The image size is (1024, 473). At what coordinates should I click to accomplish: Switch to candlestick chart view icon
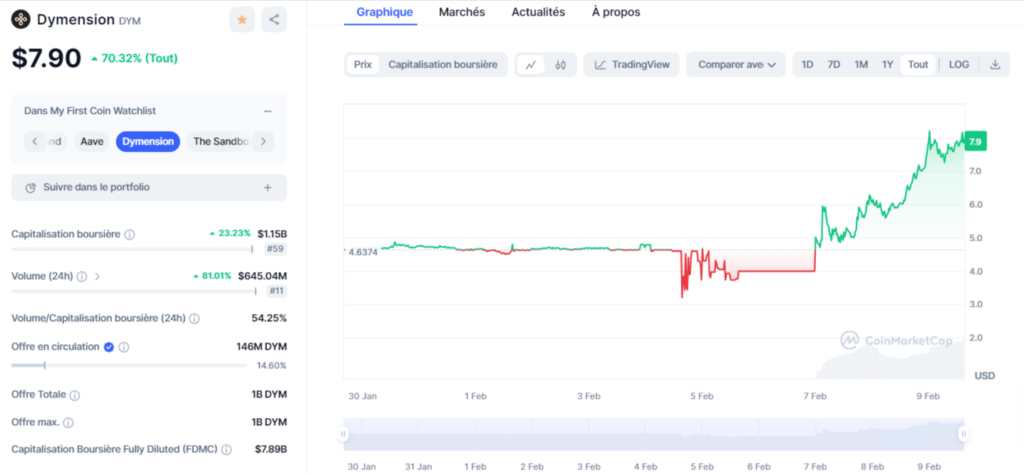pyautogui.click(x=560, y=65)
